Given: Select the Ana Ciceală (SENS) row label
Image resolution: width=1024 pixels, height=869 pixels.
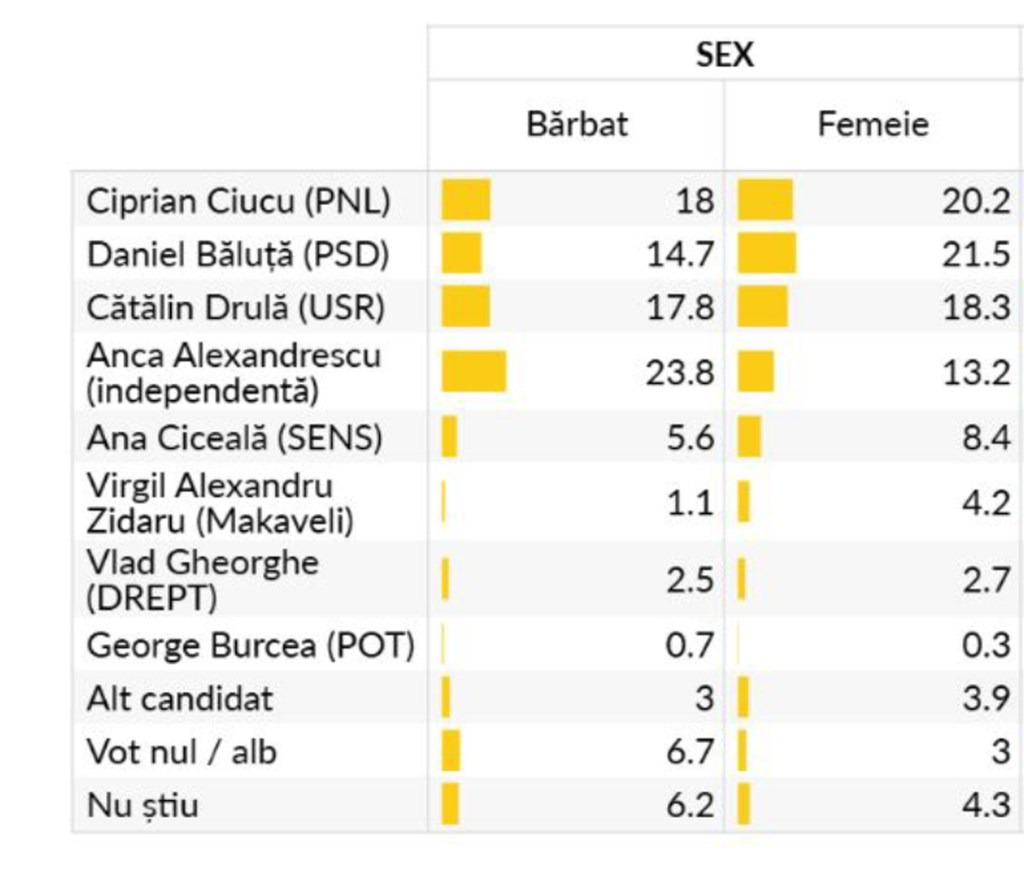Looking at the screenshot, I should click(x=234, y=438).
